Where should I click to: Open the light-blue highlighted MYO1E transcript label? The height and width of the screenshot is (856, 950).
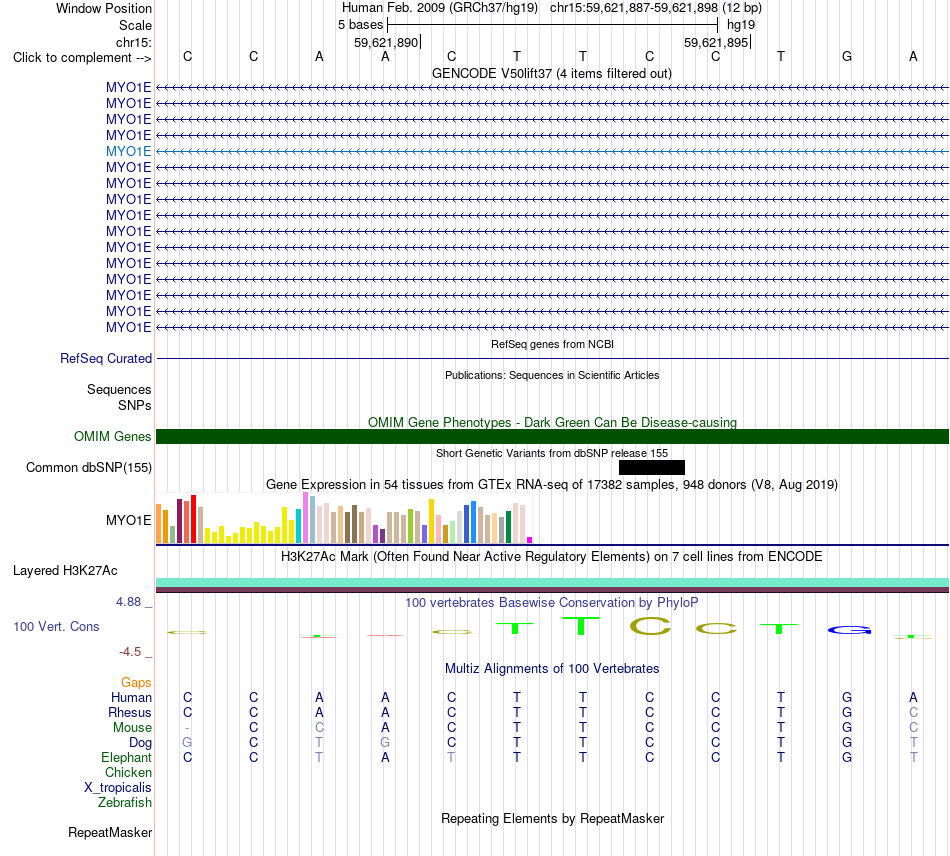(x=128, y=151)
